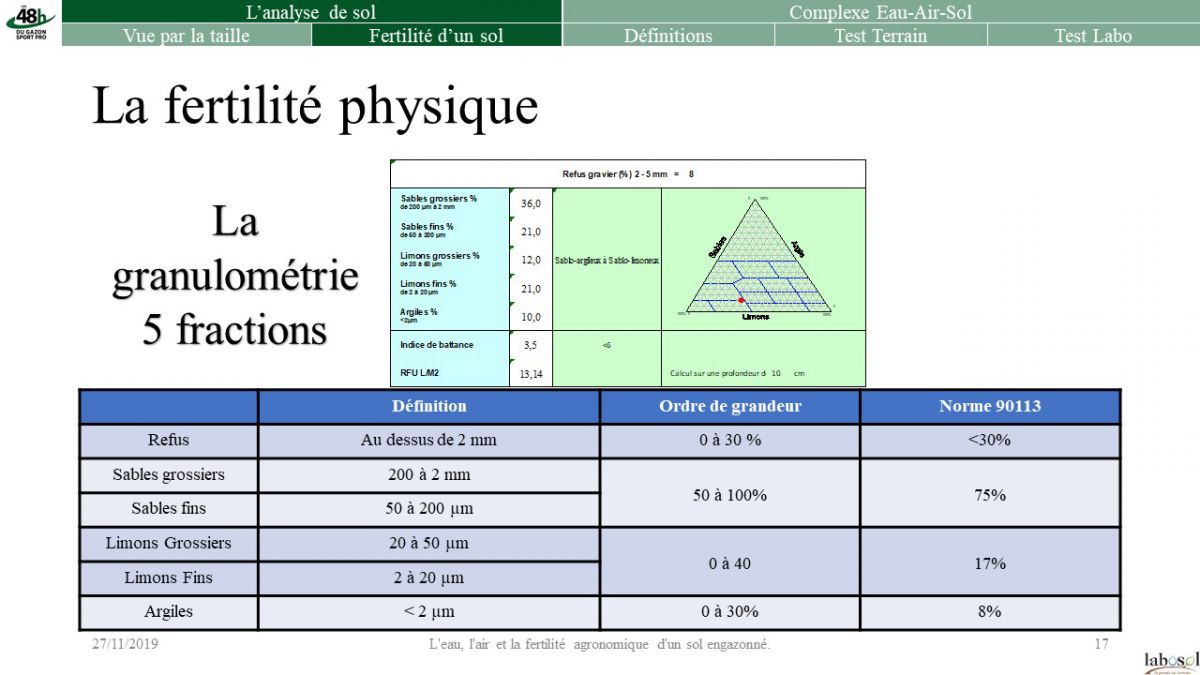The width and height of the screenshot is (1200, 675).
Task: Click the 48h du Gazon Sport Pro logo
Action: pos(30,22)
